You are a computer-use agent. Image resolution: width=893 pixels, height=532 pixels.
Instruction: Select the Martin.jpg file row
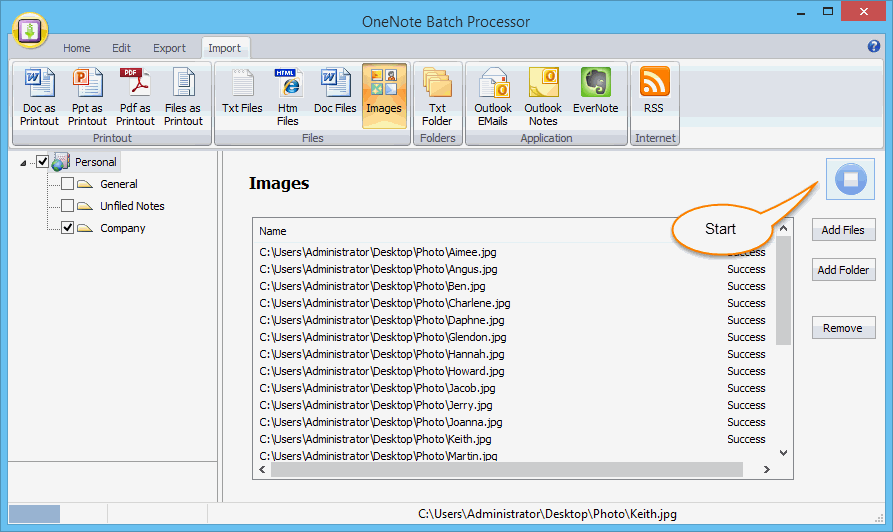pos(515,456)
